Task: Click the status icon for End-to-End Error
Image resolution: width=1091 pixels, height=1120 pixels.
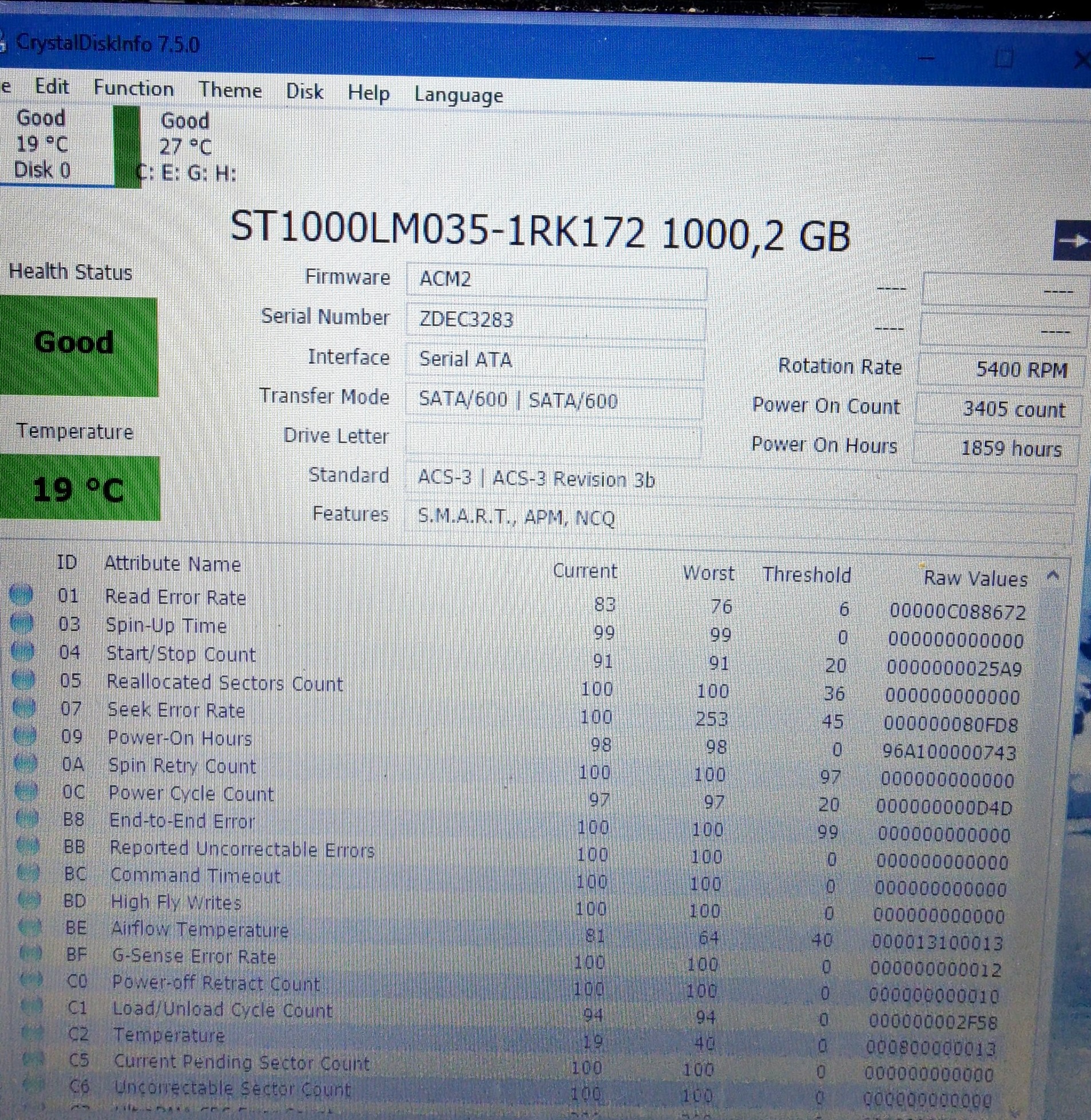Action: (27, 819)
